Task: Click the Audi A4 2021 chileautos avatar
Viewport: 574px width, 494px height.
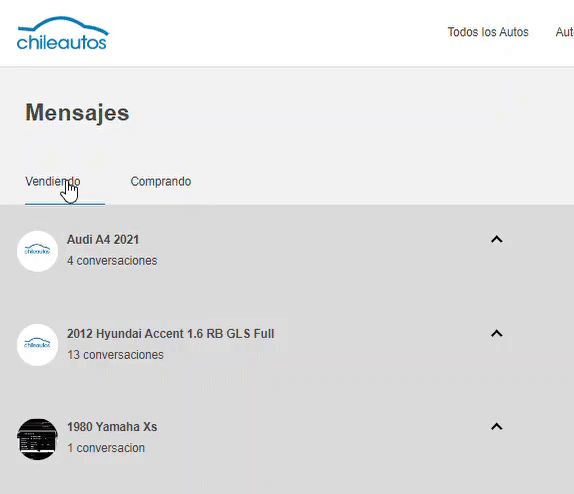Action: click(x=37, y=251)
